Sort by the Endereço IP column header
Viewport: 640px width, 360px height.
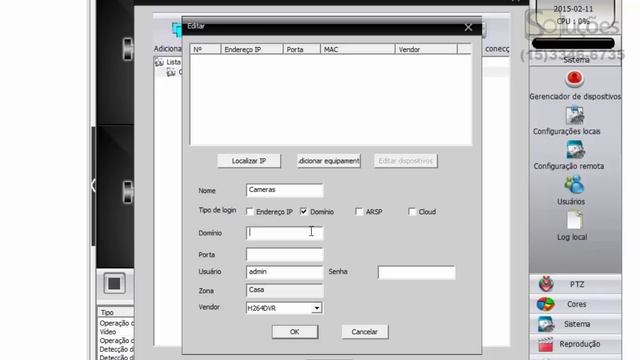252,49
